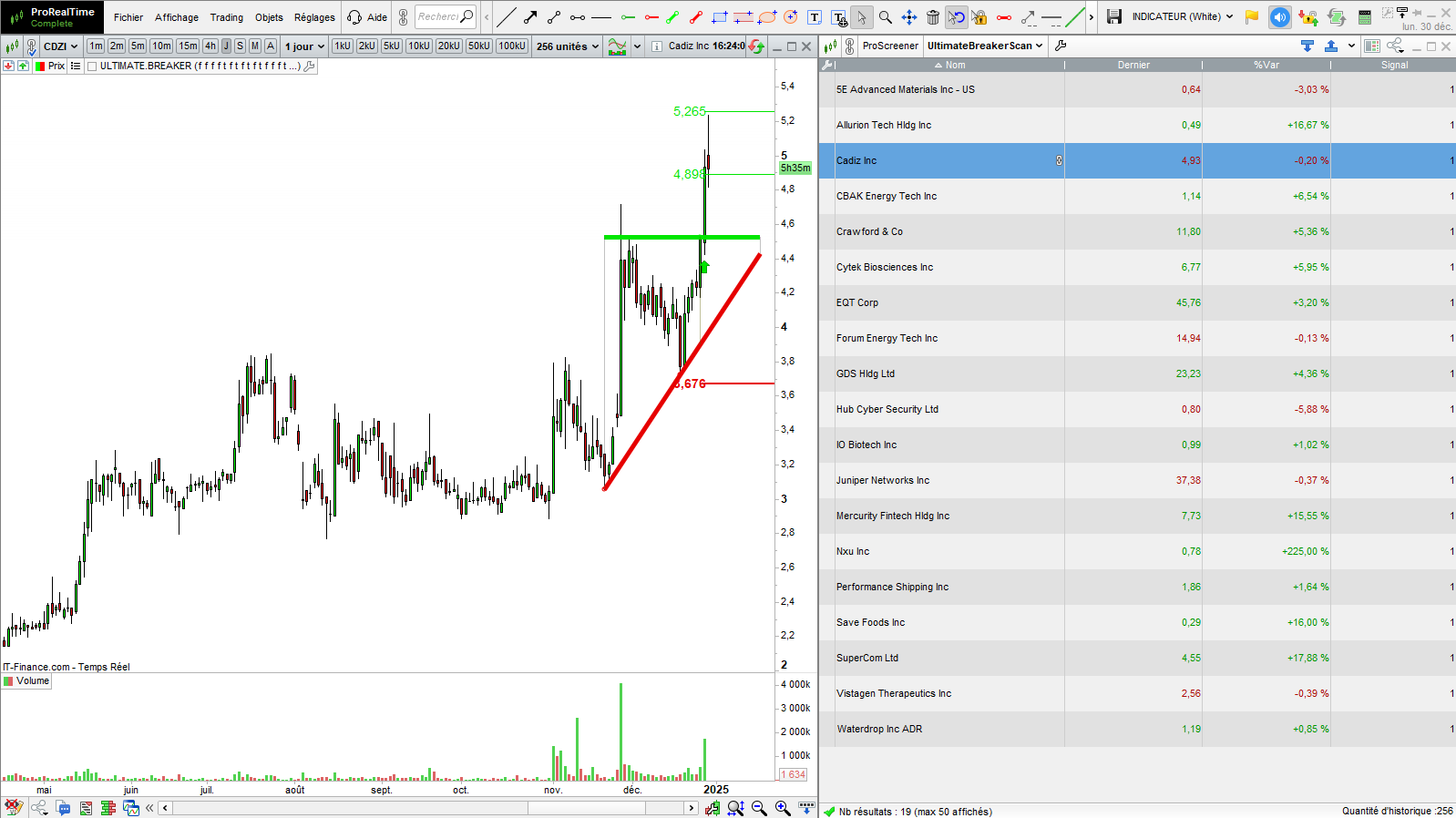Open ULTIMATE.BREAKER indicator wrench settings

pyautogui.click(x=310, y=66)
